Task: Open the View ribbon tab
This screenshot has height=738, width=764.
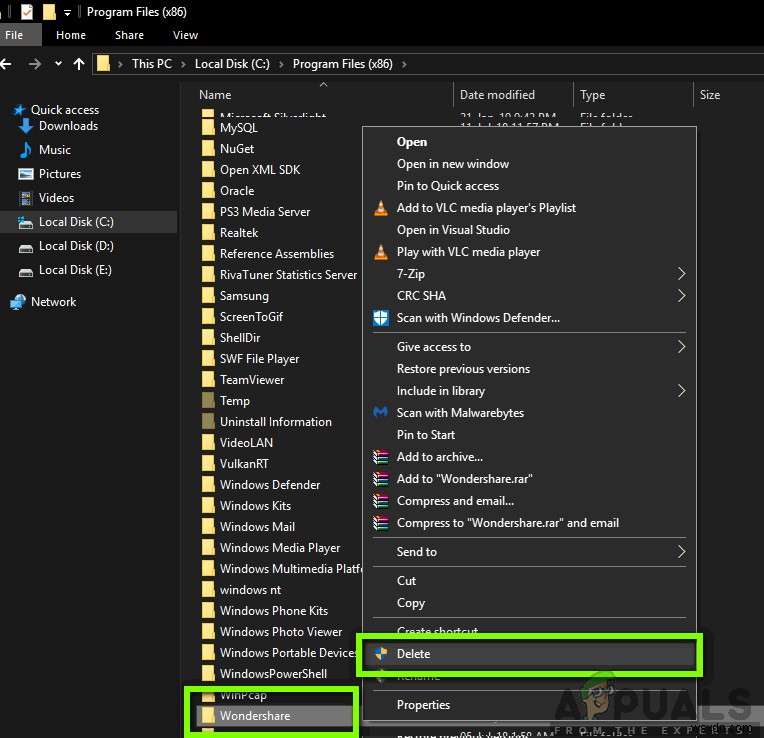Action: (185, 35)
